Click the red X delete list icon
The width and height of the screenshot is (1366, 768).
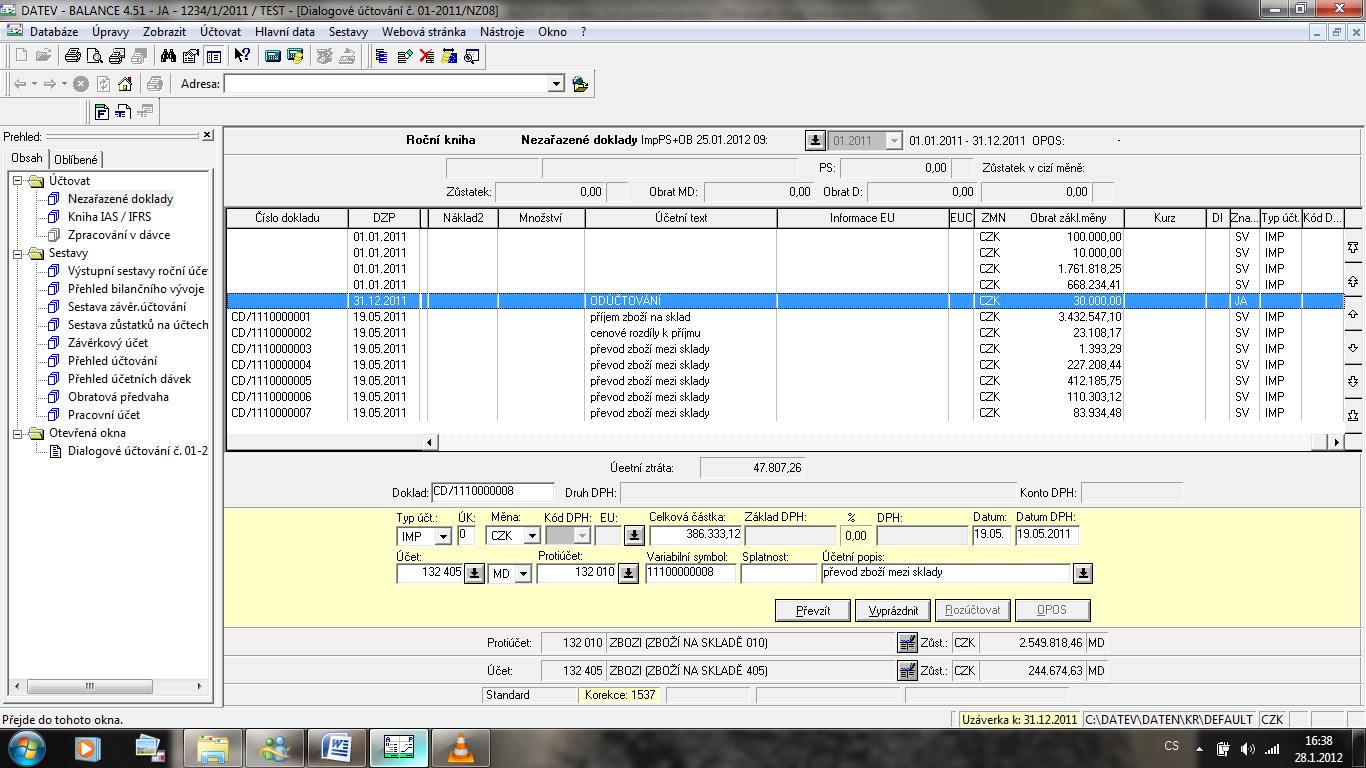(426, 56)
